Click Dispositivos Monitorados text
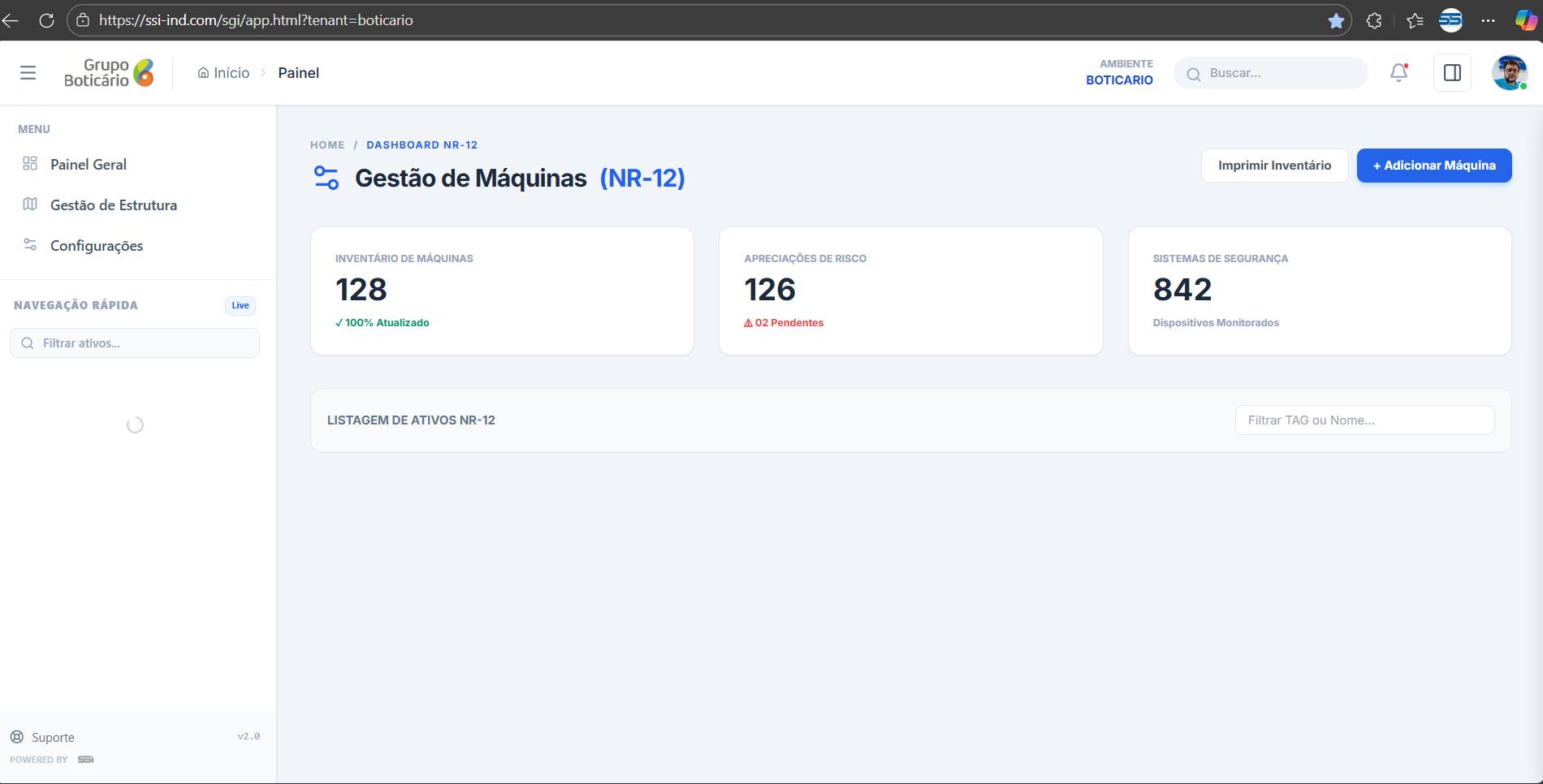 [x=1216, y=323]
